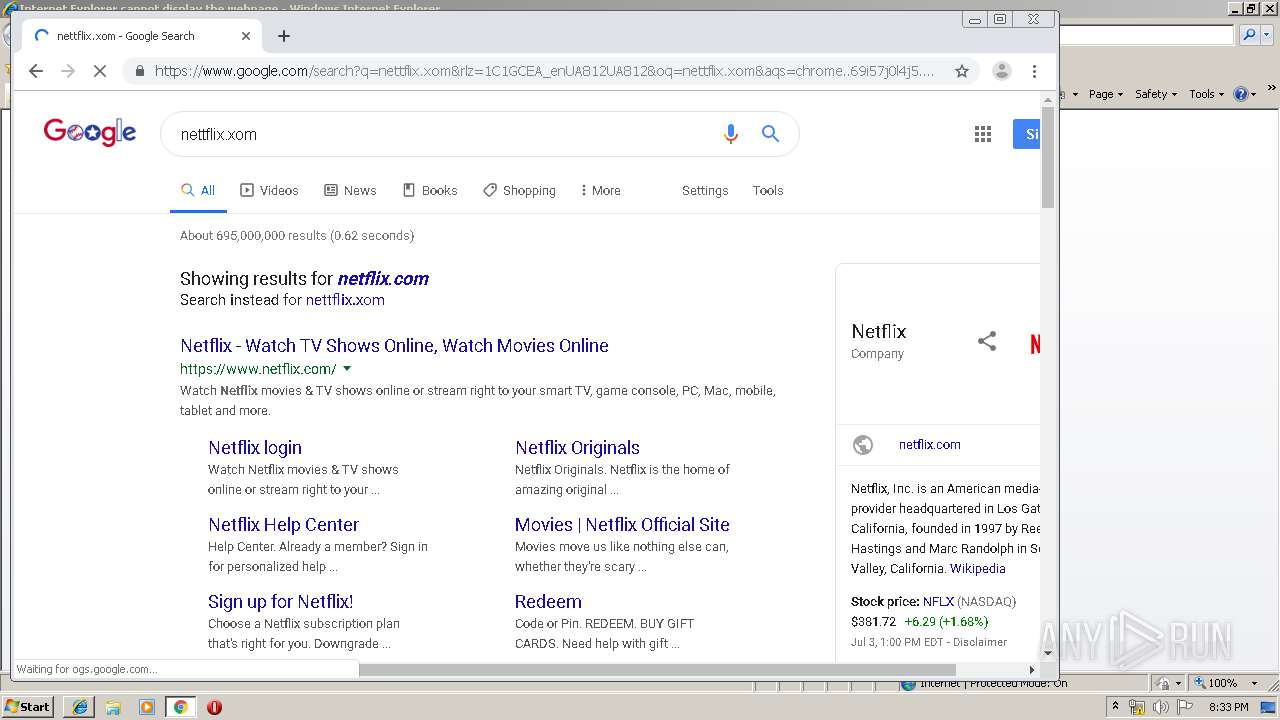Open search Settings
Viewport: 1280px width, 720px height.
click(x=705, y=190)
